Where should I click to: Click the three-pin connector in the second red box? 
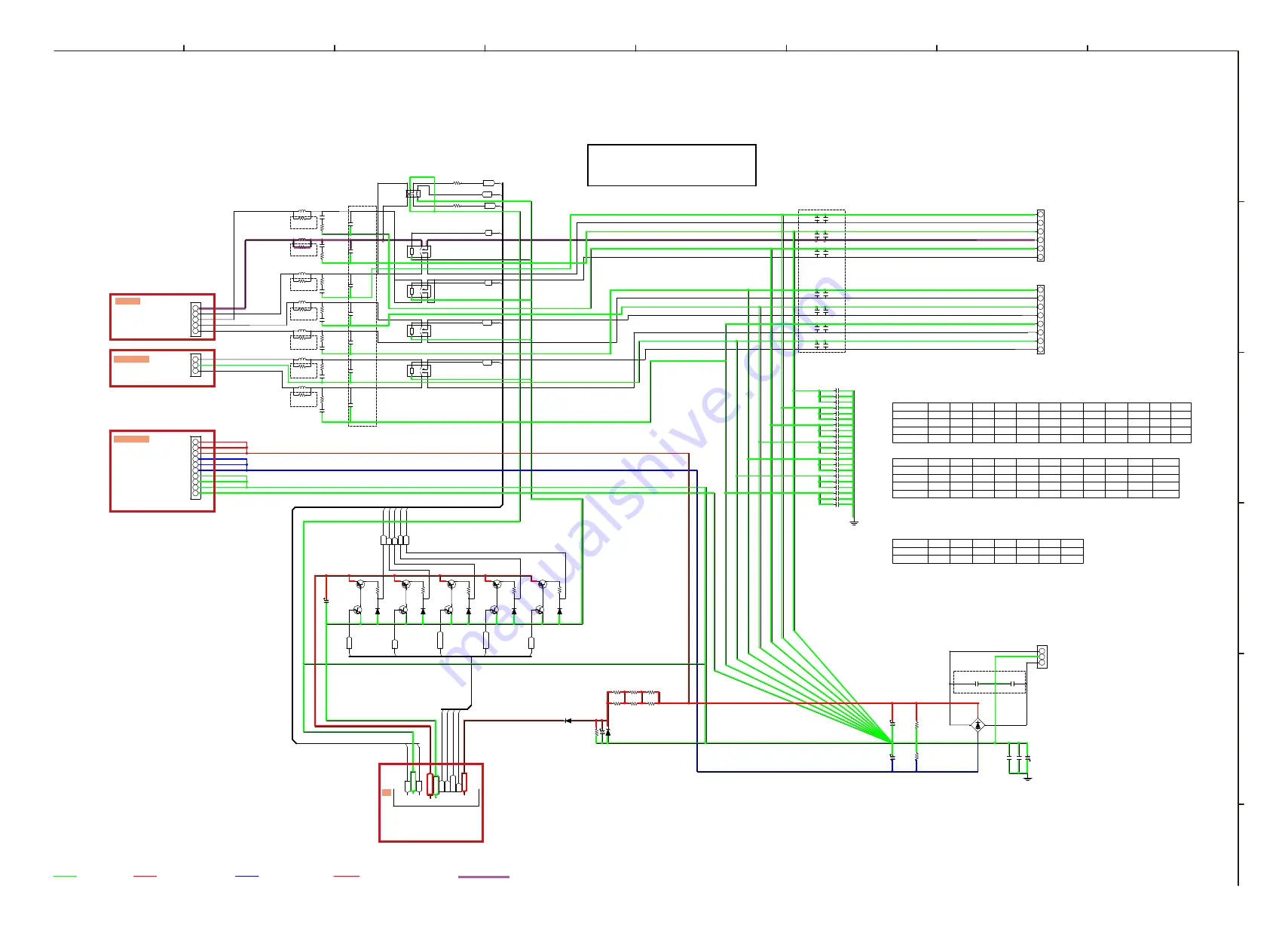196,366
